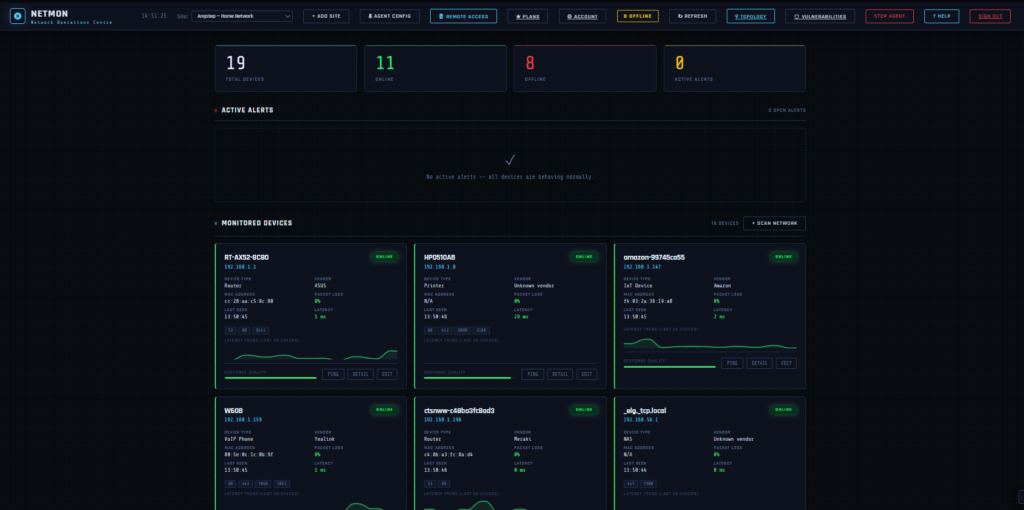
Task: Open Detail for amazon-99745ca55
Action: click(x=760, y=363)
